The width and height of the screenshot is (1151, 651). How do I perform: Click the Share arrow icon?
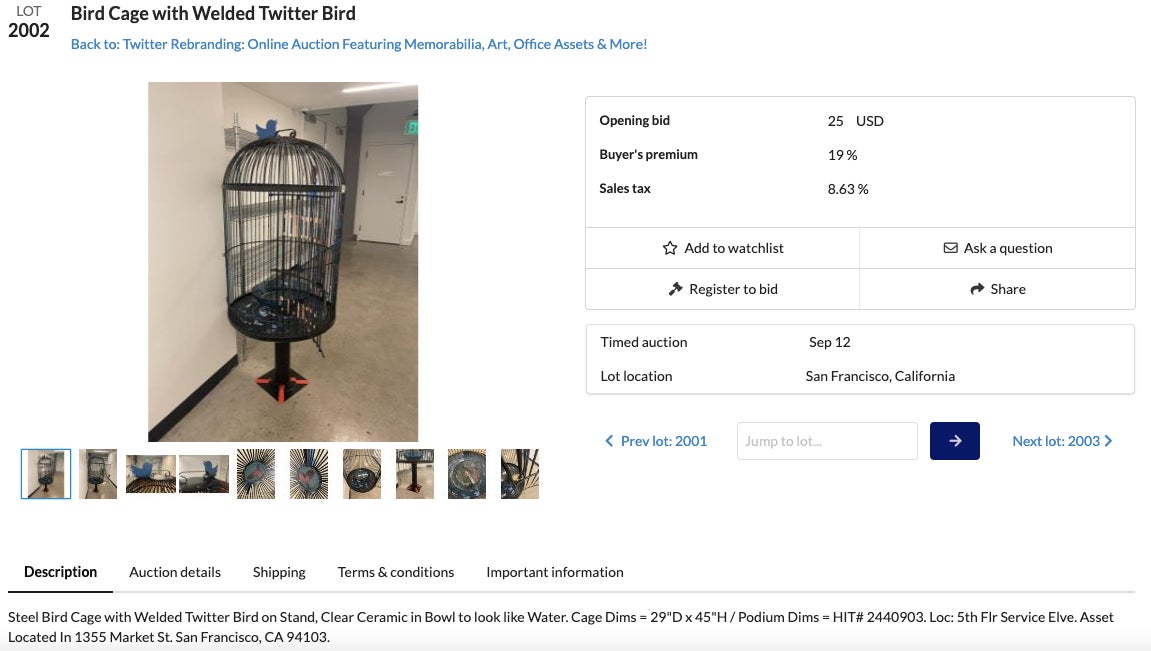click(977, 289)
